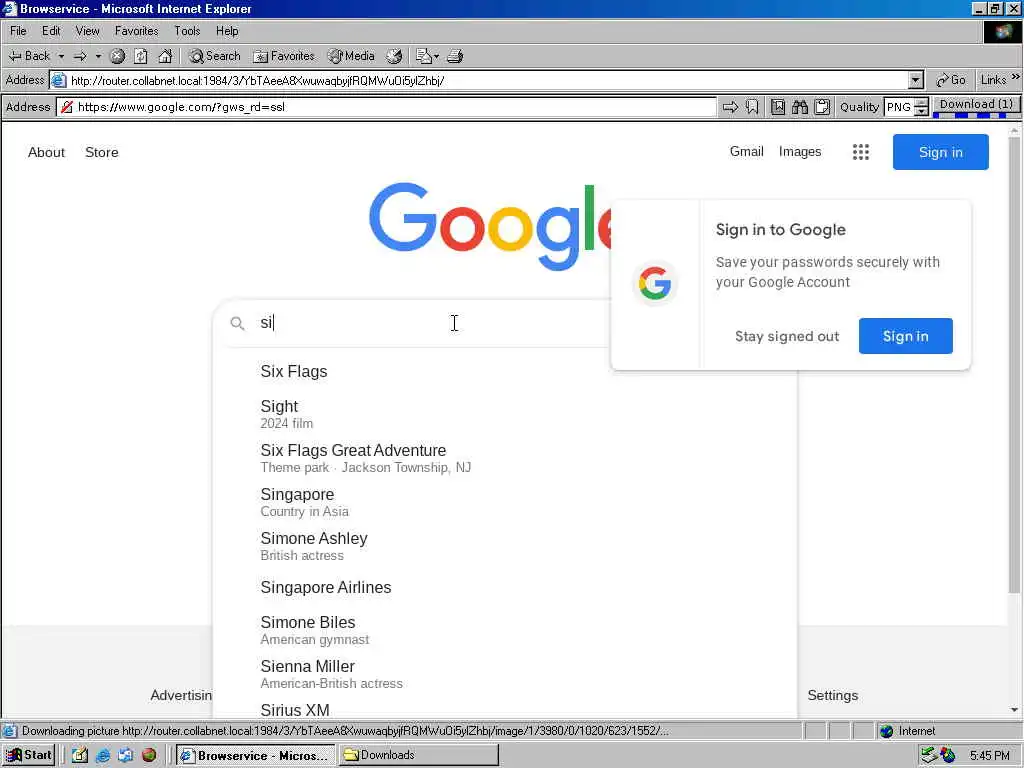Open the Tools menu

coord(187,31)
